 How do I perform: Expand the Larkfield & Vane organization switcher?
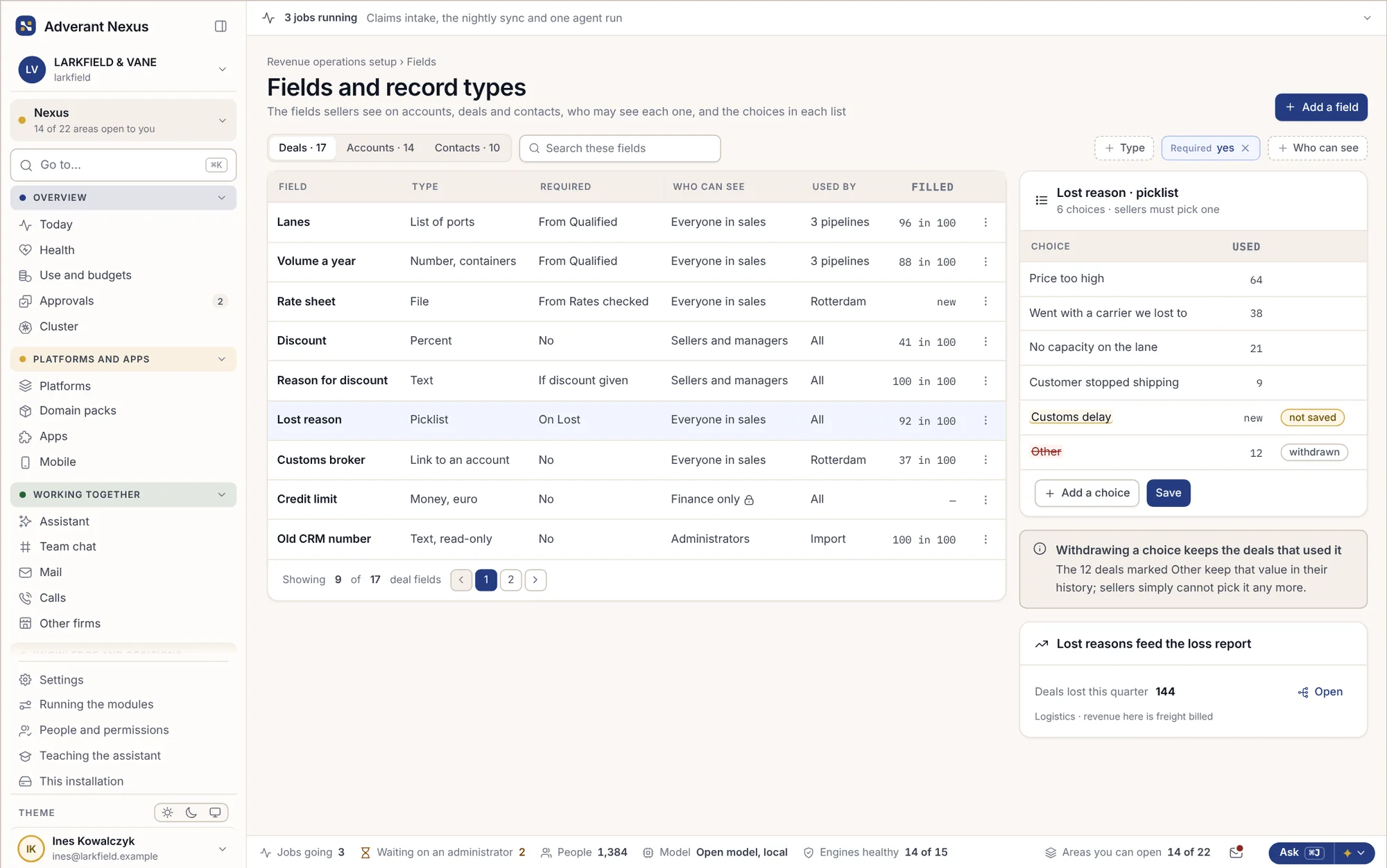(123, 69)
